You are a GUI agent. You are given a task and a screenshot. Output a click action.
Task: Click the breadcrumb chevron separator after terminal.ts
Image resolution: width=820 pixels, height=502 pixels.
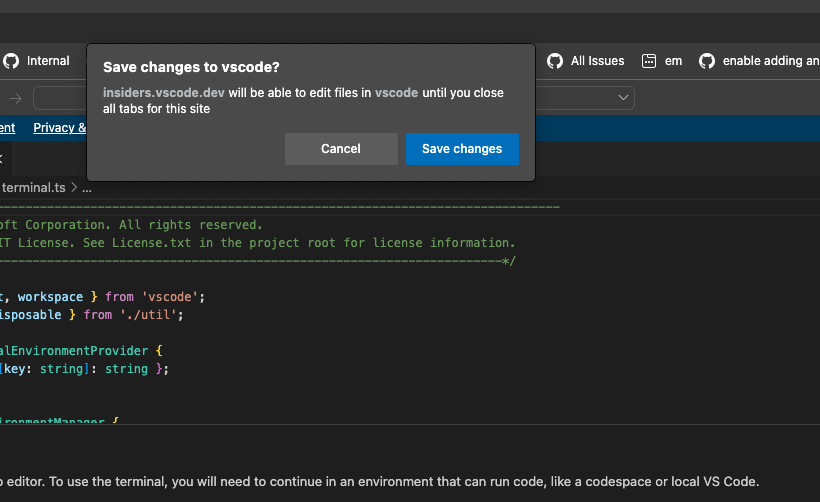pyautogui.click(x=74, y=187)
